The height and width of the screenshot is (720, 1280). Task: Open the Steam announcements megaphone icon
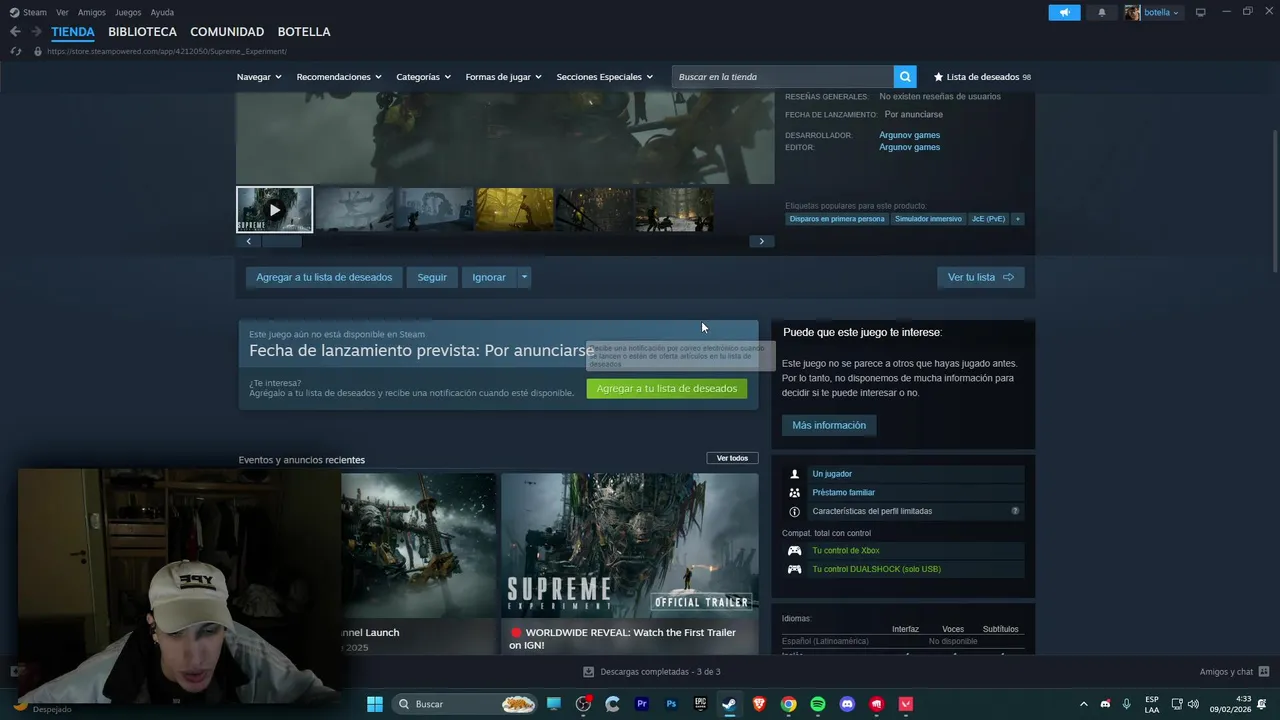1064,12
